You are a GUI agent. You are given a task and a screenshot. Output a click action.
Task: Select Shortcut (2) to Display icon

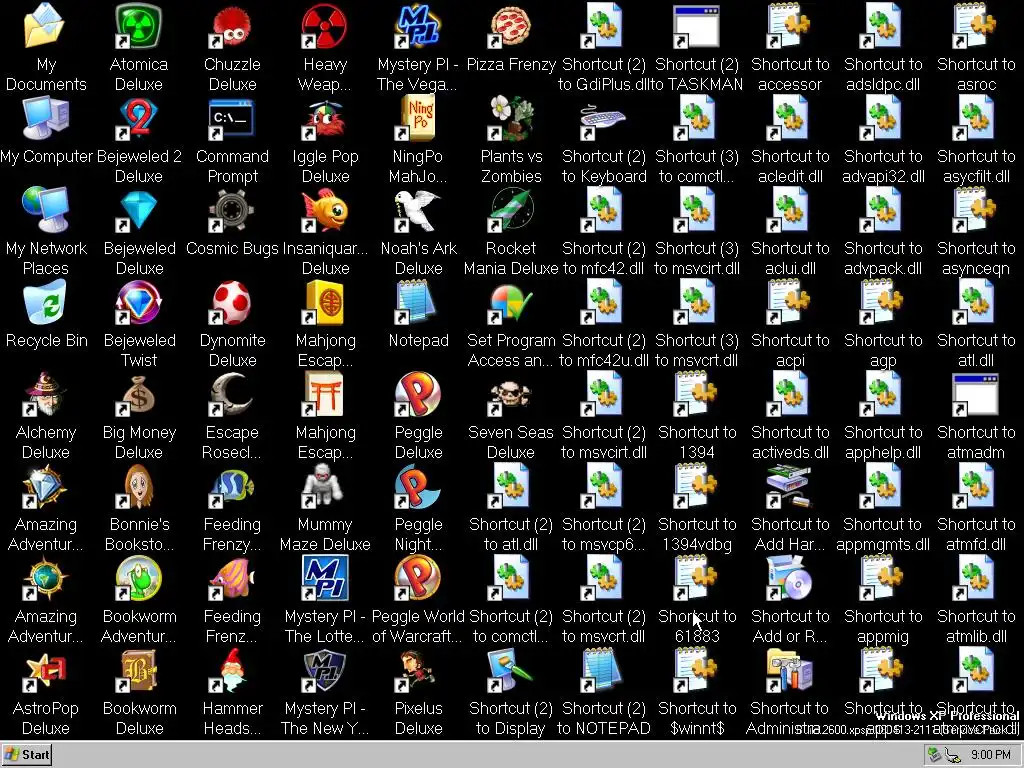pos(511,670)
